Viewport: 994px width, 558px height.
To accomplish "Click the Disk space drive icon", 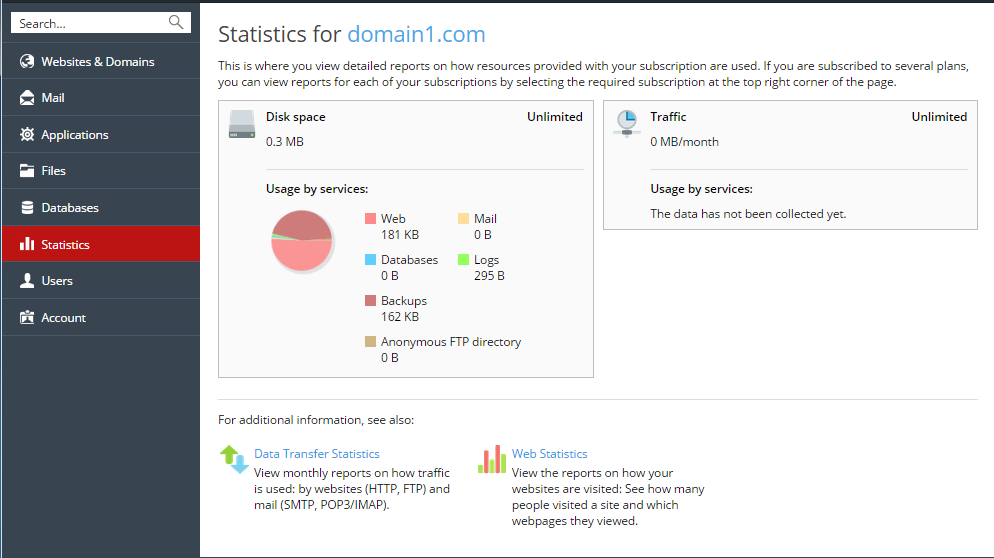I will pyautogui.click(x=242, y=124).
